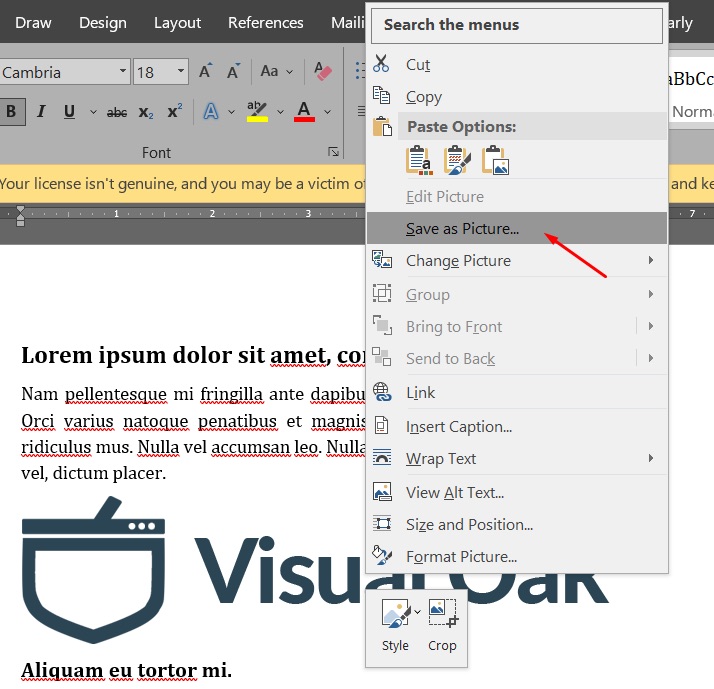Select Save as Picture menu item
Screen dimensions: 714x689
tap(517, 228)
